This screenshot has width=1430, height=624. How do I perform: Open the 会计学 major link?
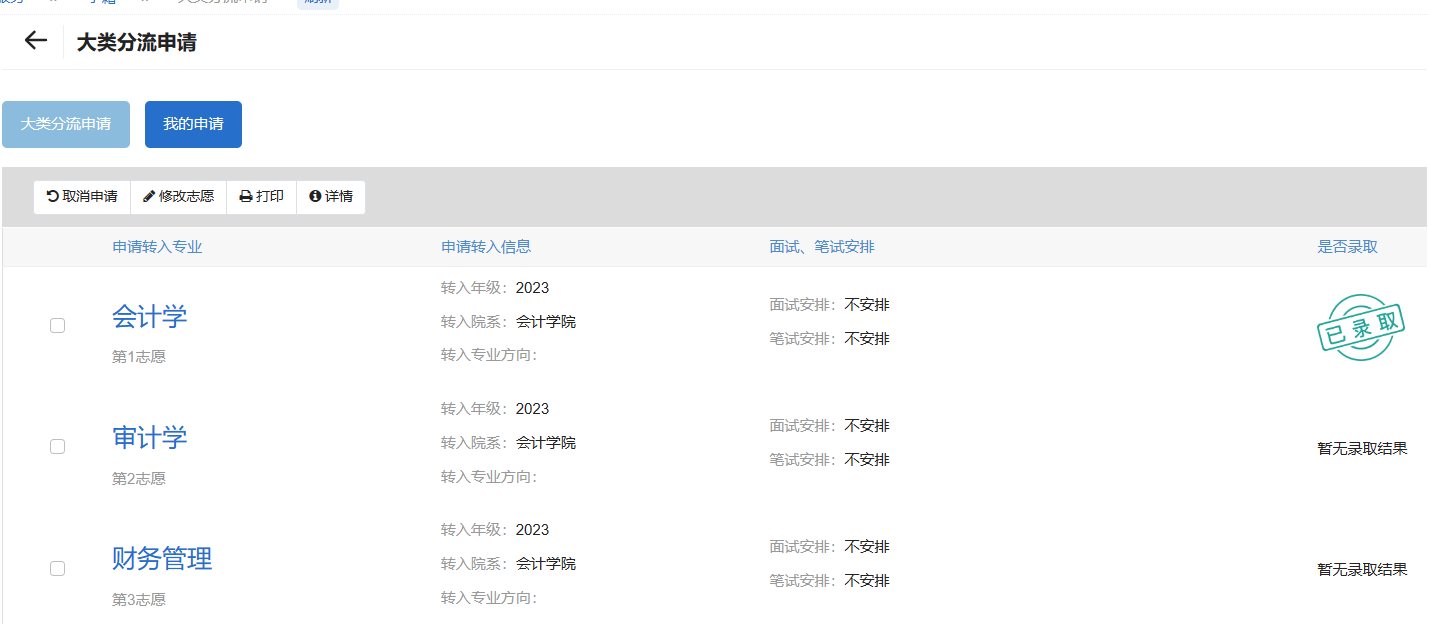click(149, 317)
